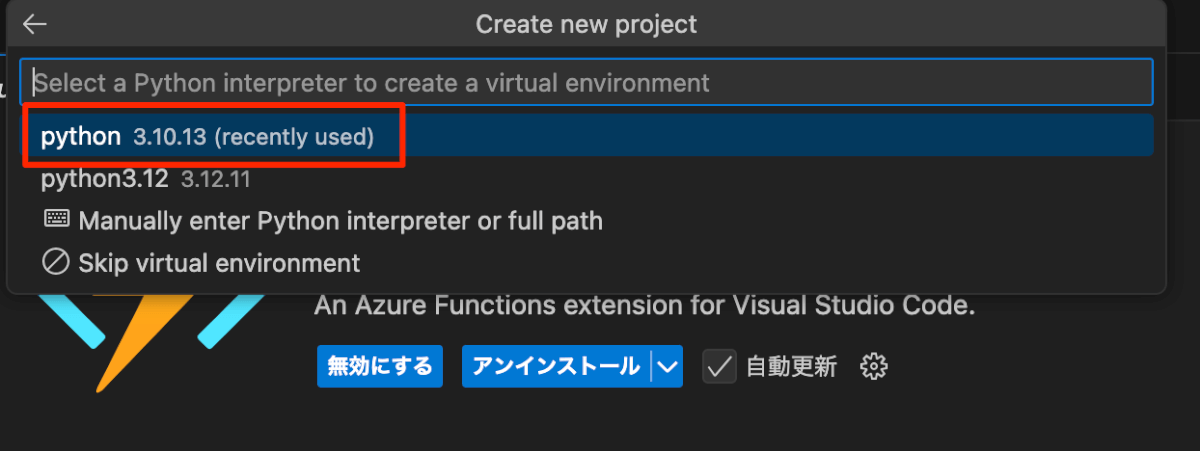The width and height of the screenshot is (1200, 451).
Task: Expand the アンインストール dropdown arrow
Action: click(x=668, y=367)
